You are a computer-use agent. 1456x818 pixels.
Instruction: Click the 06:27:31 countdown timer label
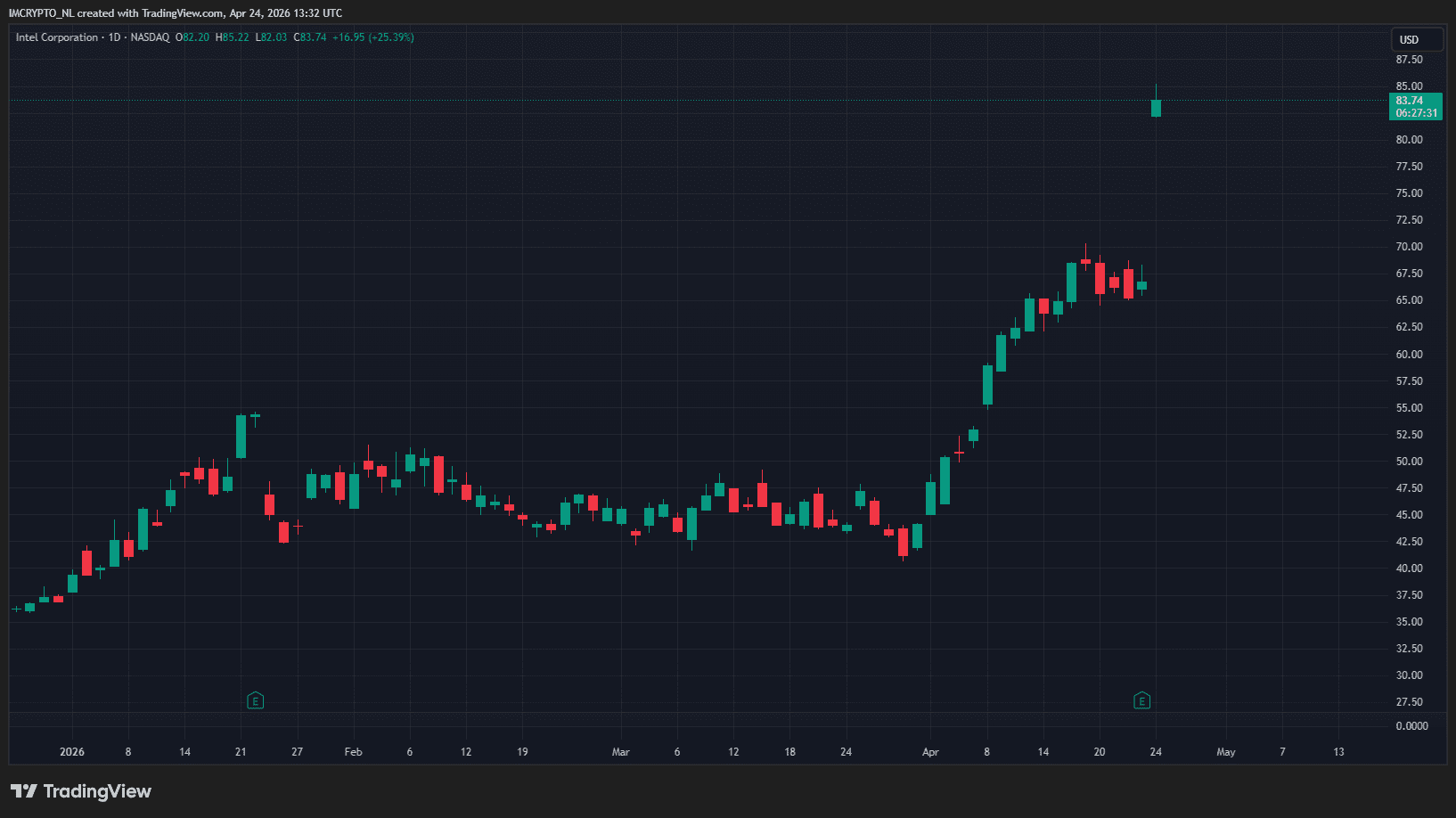click(1416, 113)
